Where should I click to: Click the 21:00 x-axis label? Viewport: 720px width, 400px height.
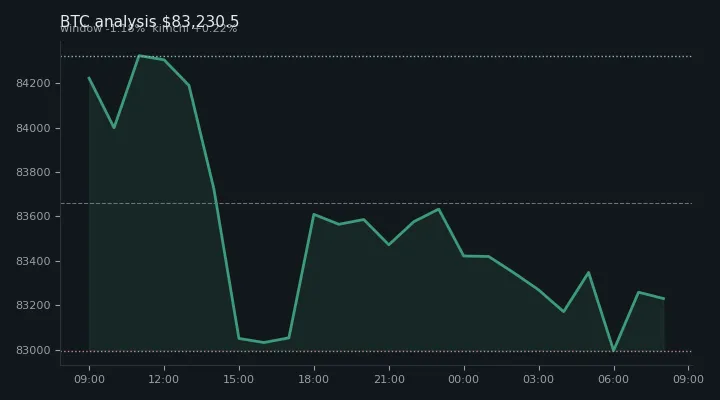point(389,379)
